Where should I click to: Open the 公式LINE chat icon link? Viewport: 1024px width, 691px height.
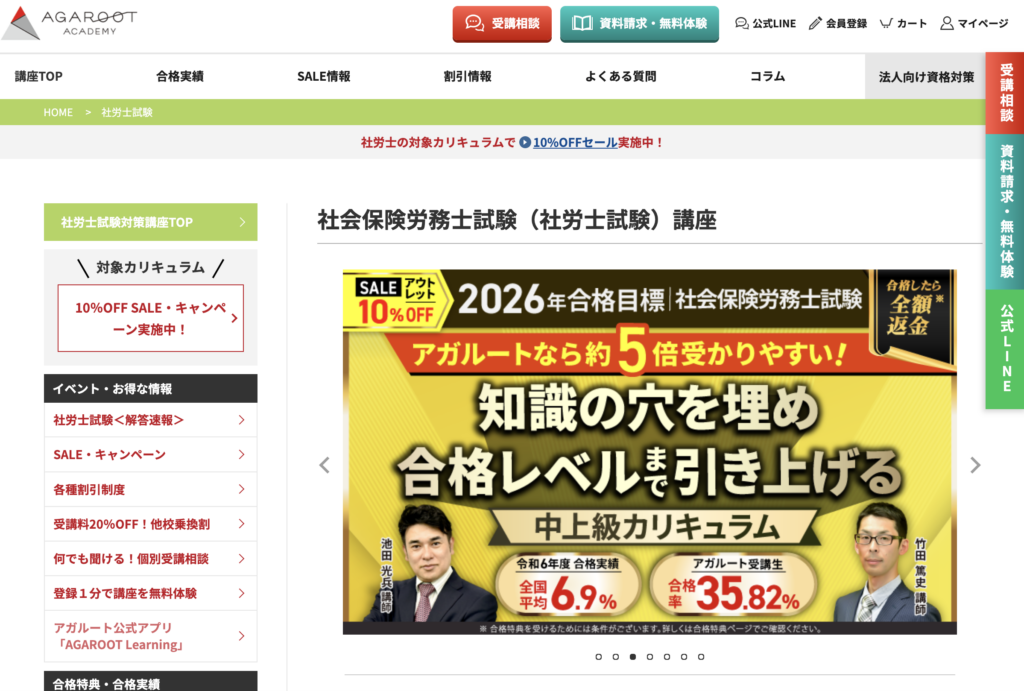[741, 23]
